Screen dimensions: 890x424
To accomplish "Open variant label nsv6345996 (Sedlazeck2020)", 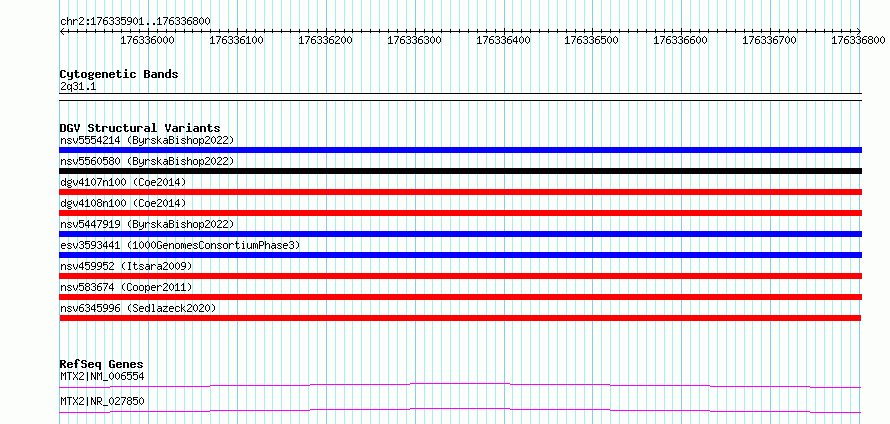I will point(138,308).
